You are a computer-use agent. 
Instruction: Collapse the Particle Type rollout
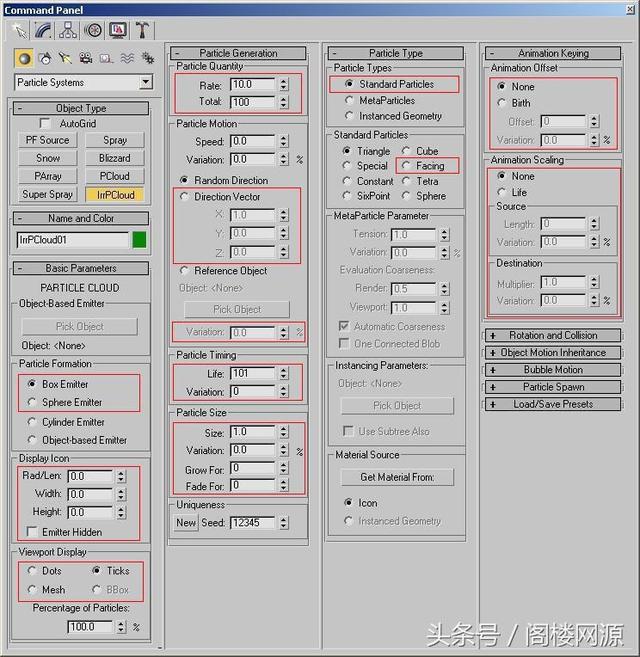click(396, 53)
